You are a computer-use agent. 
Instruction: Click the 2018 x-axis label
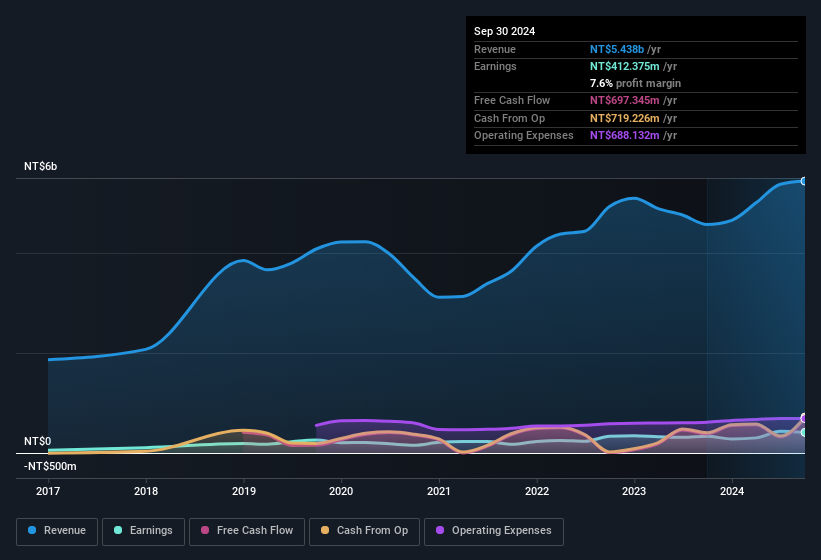point(146,491)
